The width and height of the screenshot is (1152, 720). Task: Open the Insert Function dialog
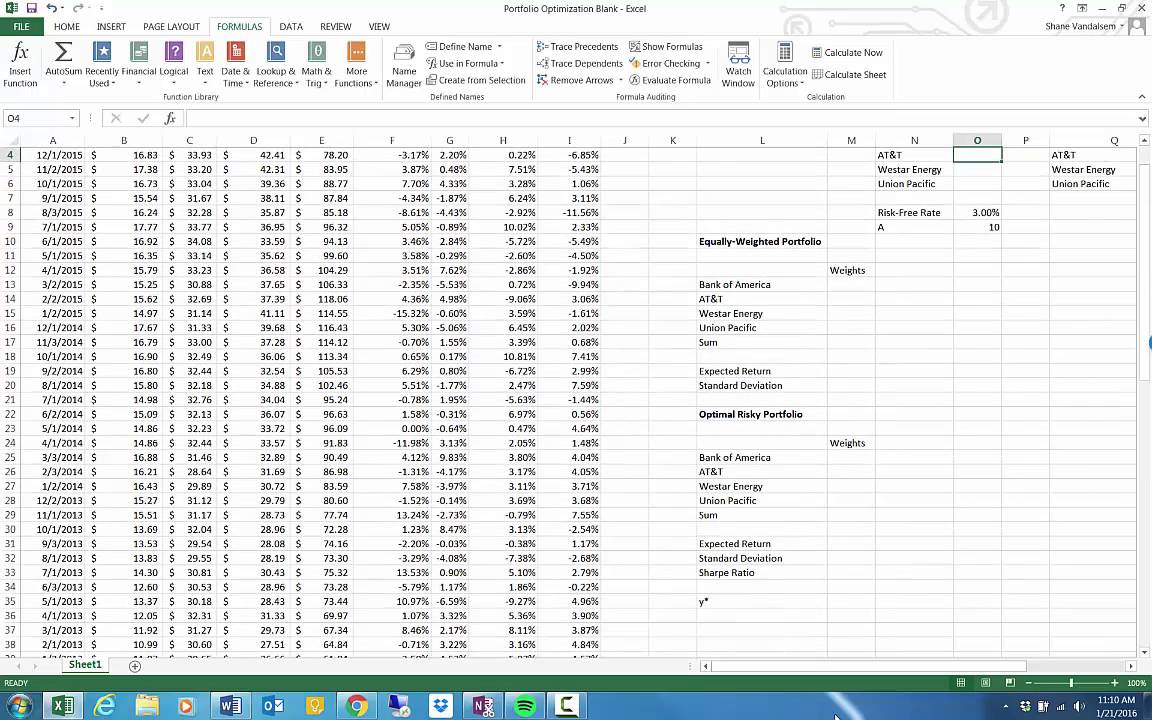coord(20,65)
